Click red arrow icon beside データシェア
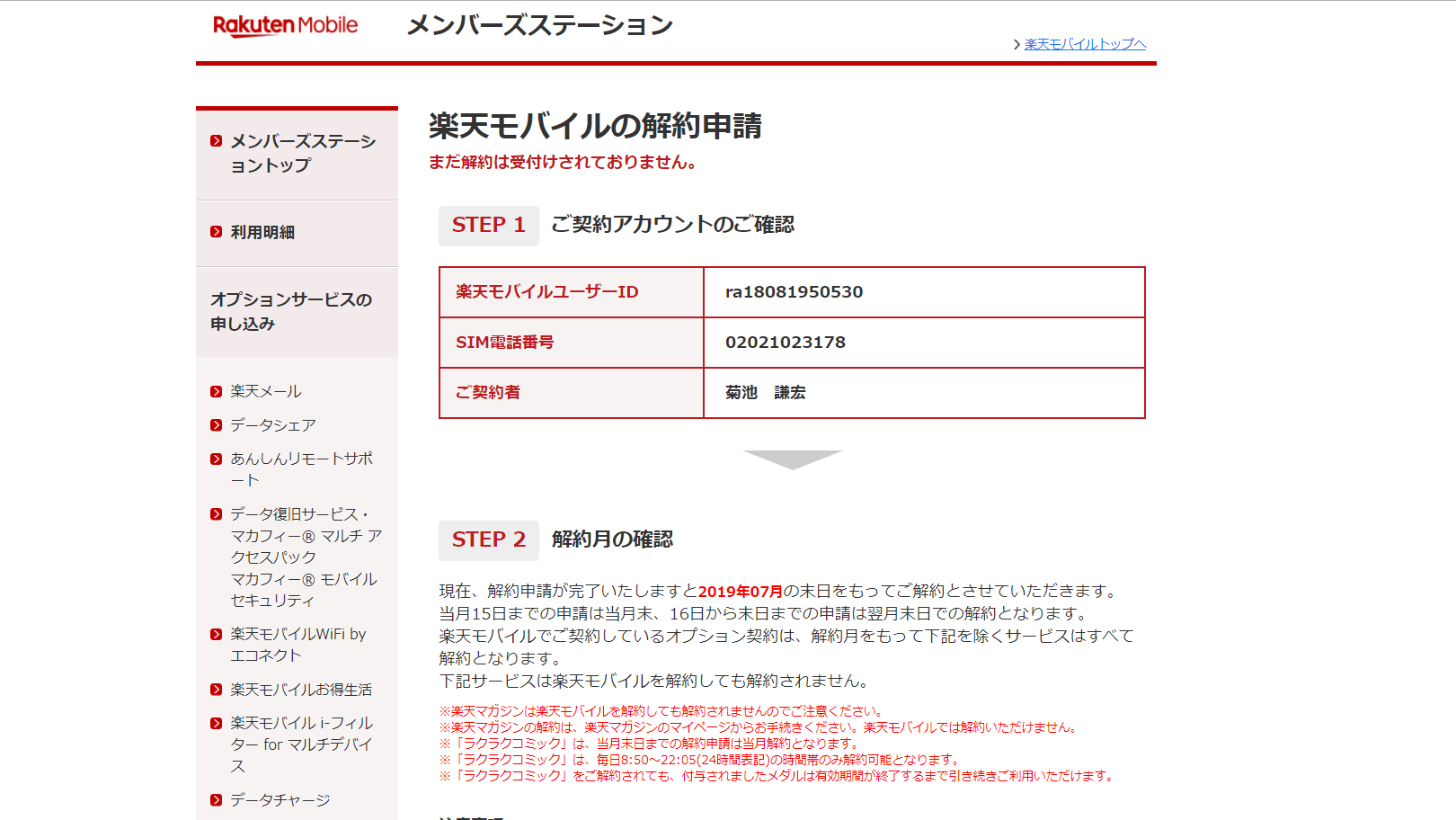Screen dimensions: 1456x820 tap(216, 425)
